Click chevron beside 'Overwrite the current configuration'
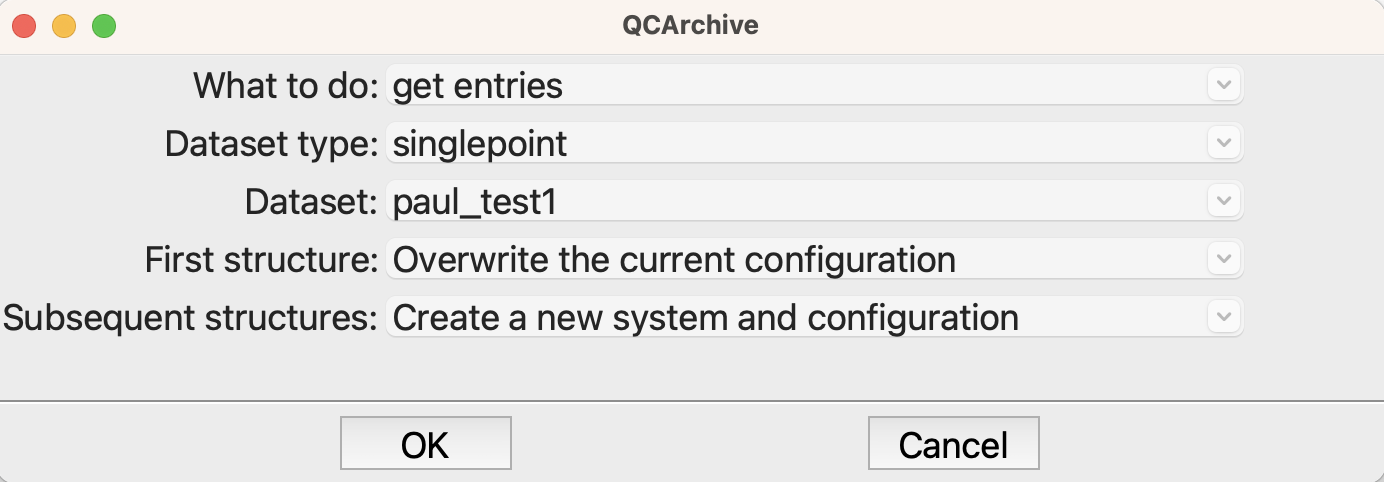The height and width of the screenshot is (482, 1384). point(1224,259)
